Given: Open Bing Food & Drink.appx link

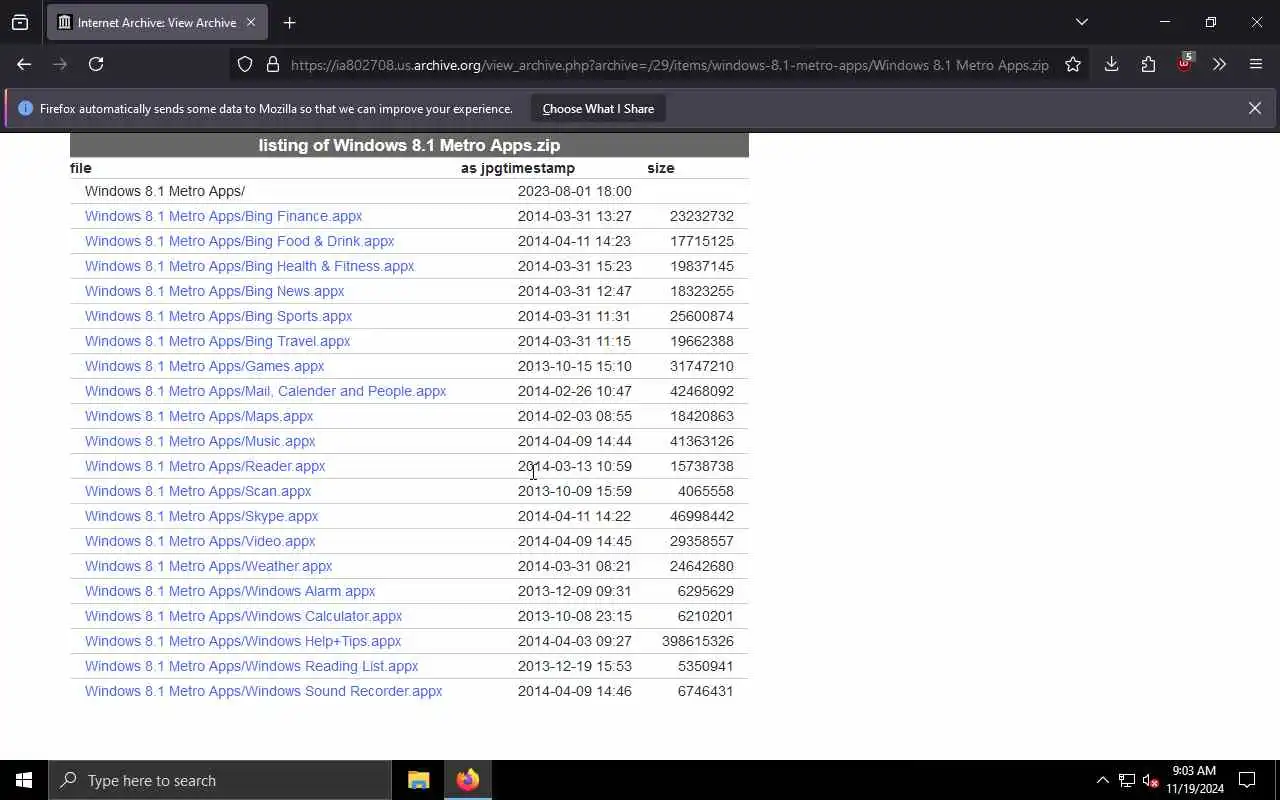Looking at the screenshot, I should click(x=239, y=241).
